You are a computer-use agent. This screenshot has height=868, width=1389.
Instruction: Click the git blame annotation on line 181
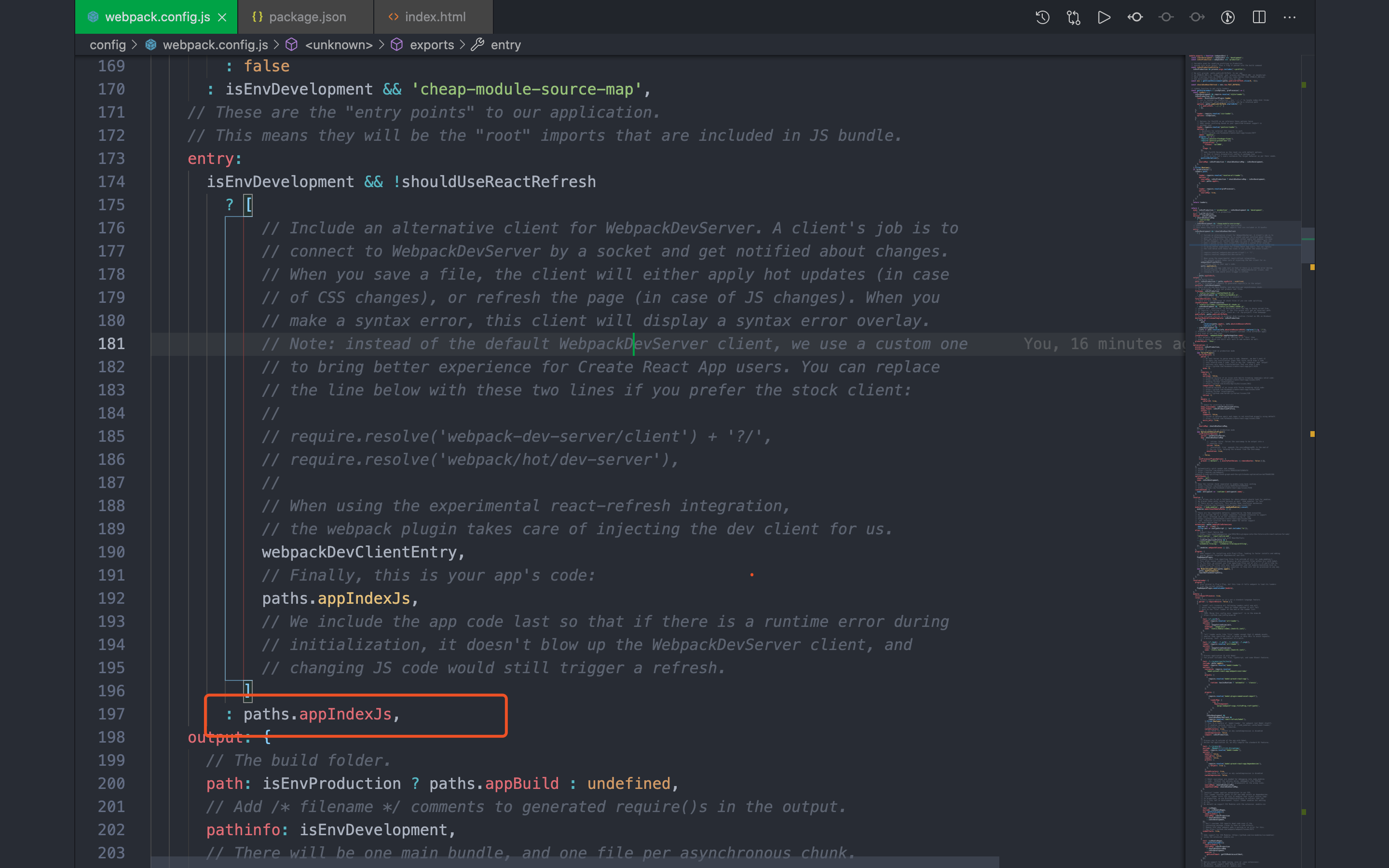[1102, 344]
